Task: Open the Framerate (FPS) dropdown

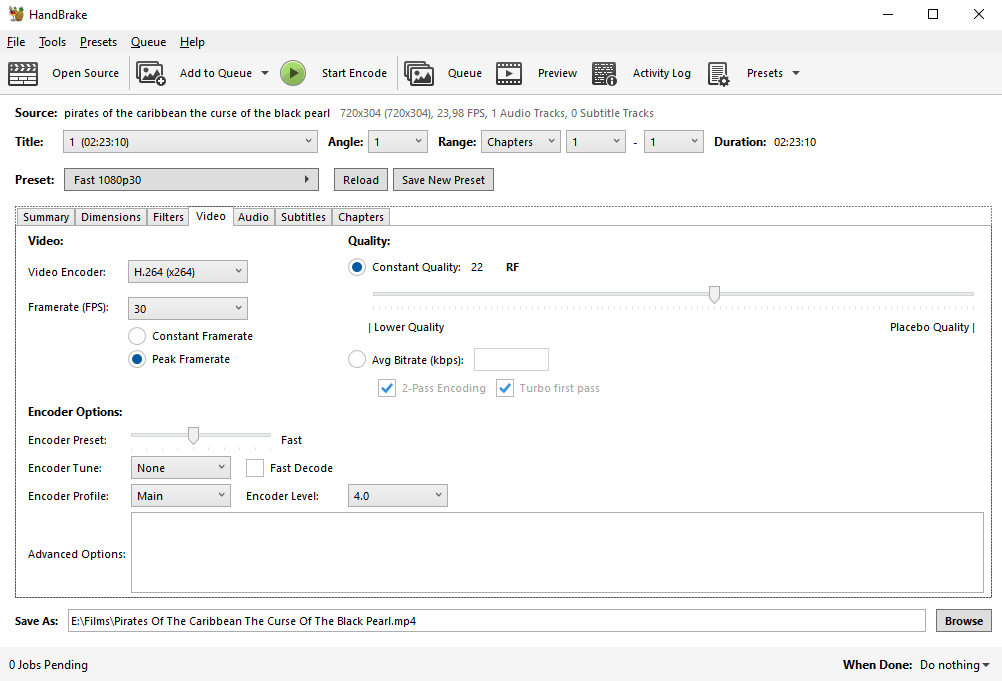Action: coord(188,309)
